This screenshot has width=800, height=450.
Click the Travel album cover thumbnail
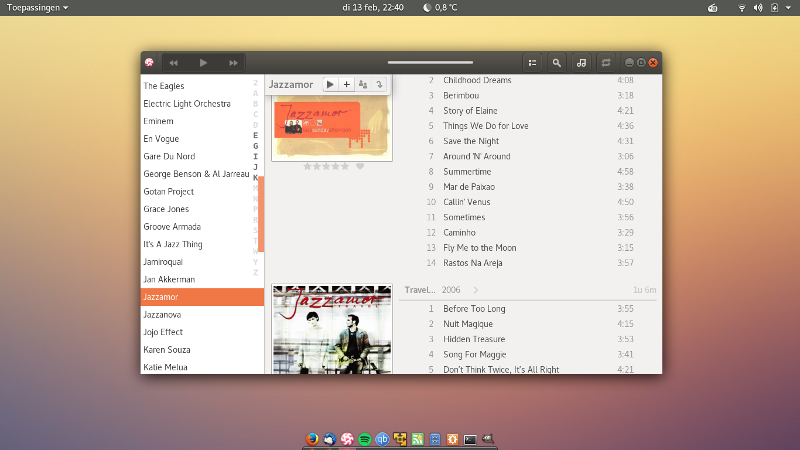[x=332, y=329]
